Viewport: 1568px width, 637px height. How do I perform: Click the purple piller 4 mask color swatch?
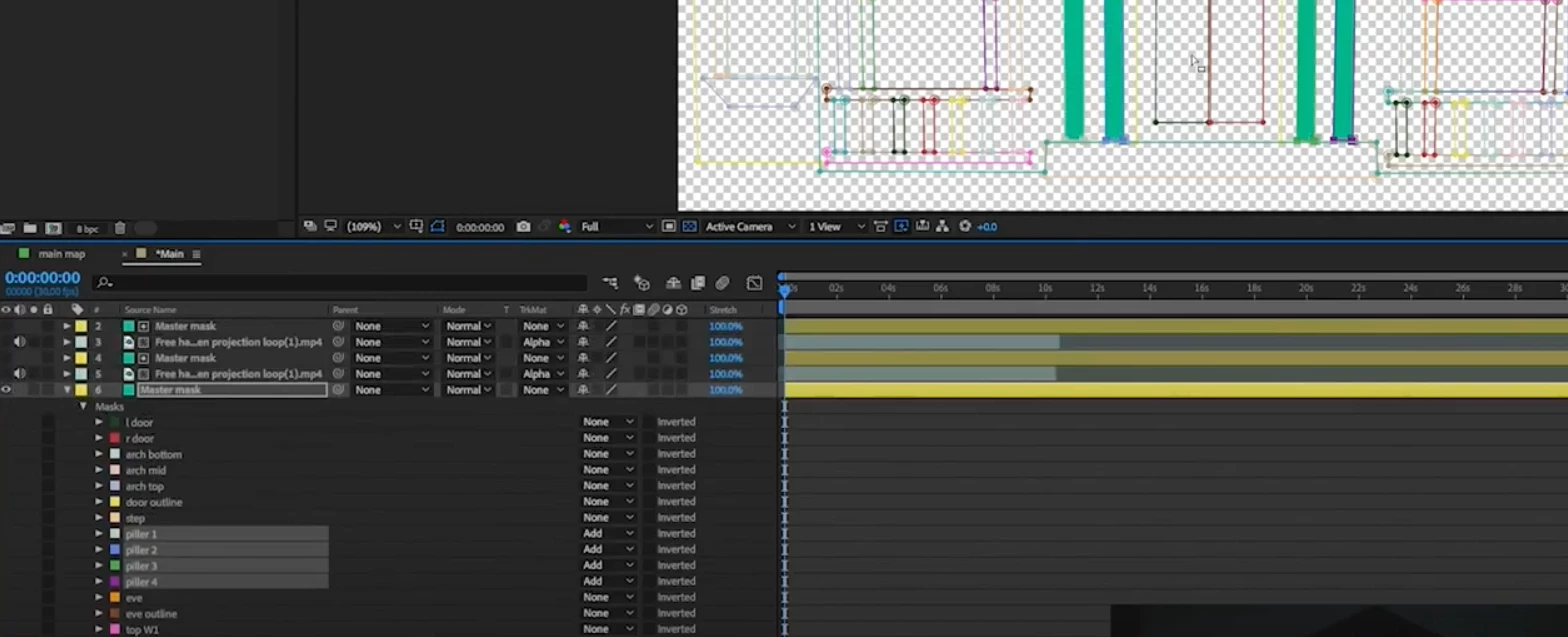(x=115, y=582)
